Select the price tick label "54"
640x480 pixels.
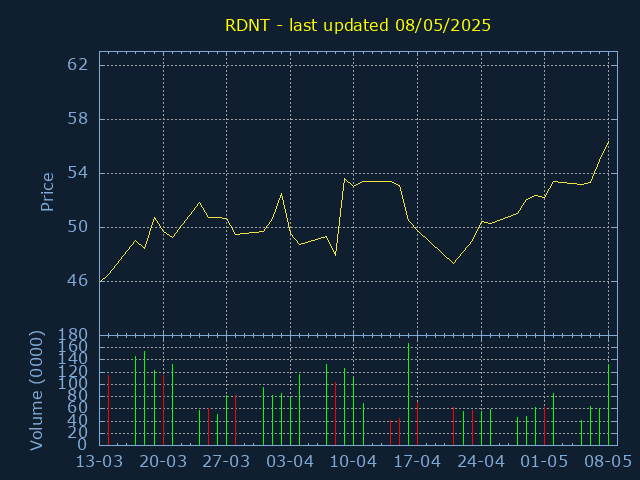[78, 173]
